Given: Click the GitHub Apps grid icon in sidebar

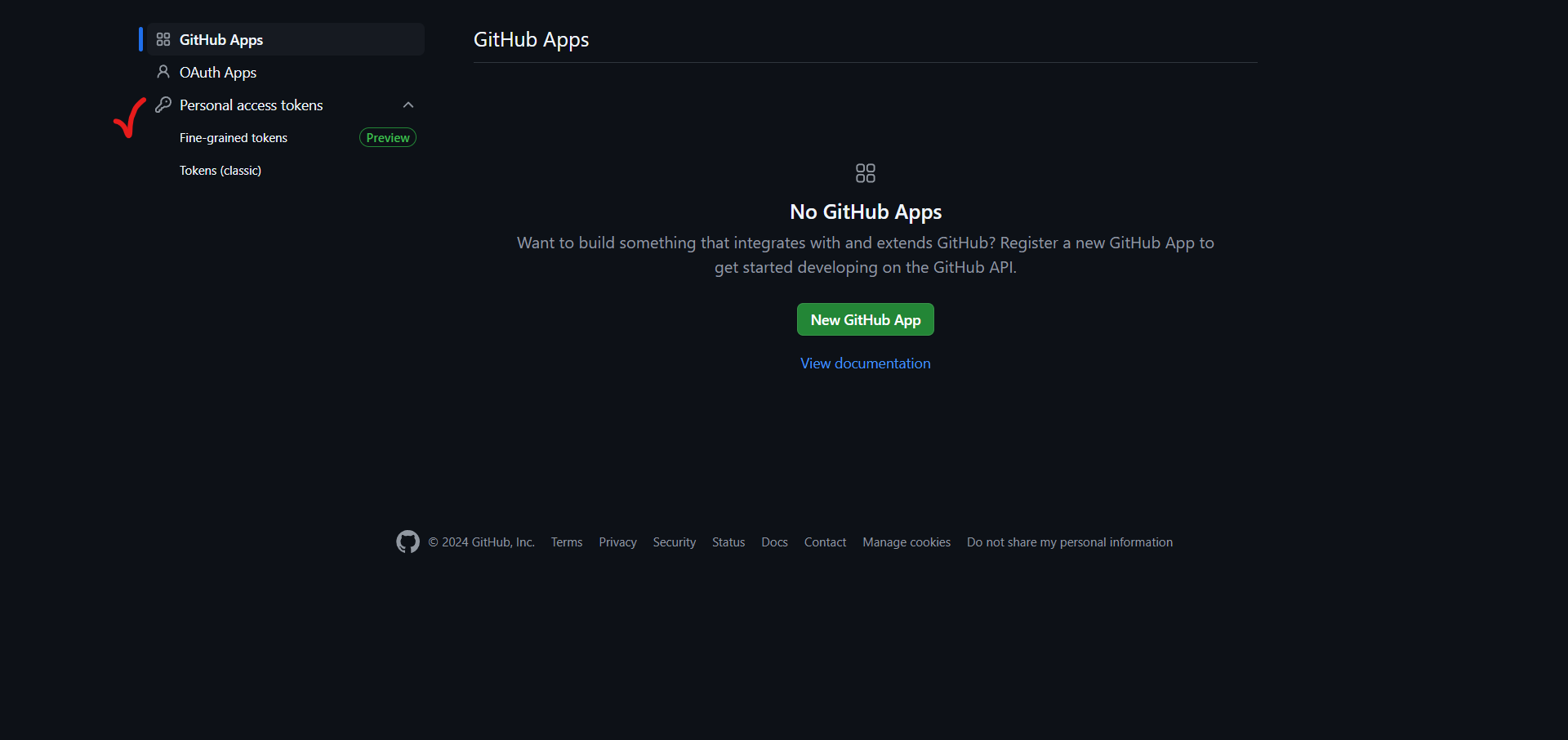Looking at the screenshot, I should pos(163,39).
